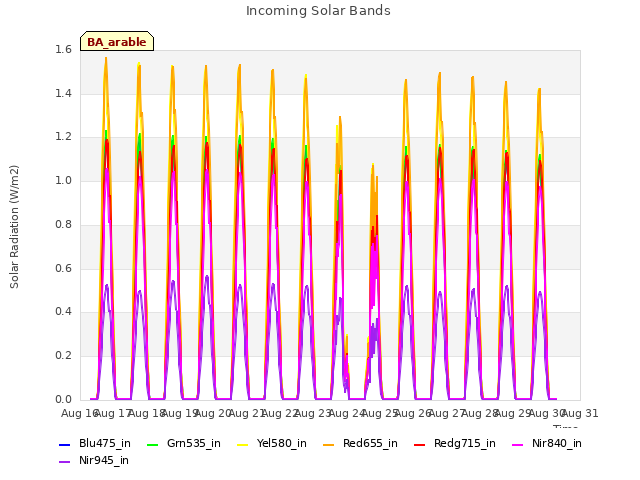Click the 1.0 y-axis tick label
The width and height of the screenshot is (640, 480).
point(63,180)
